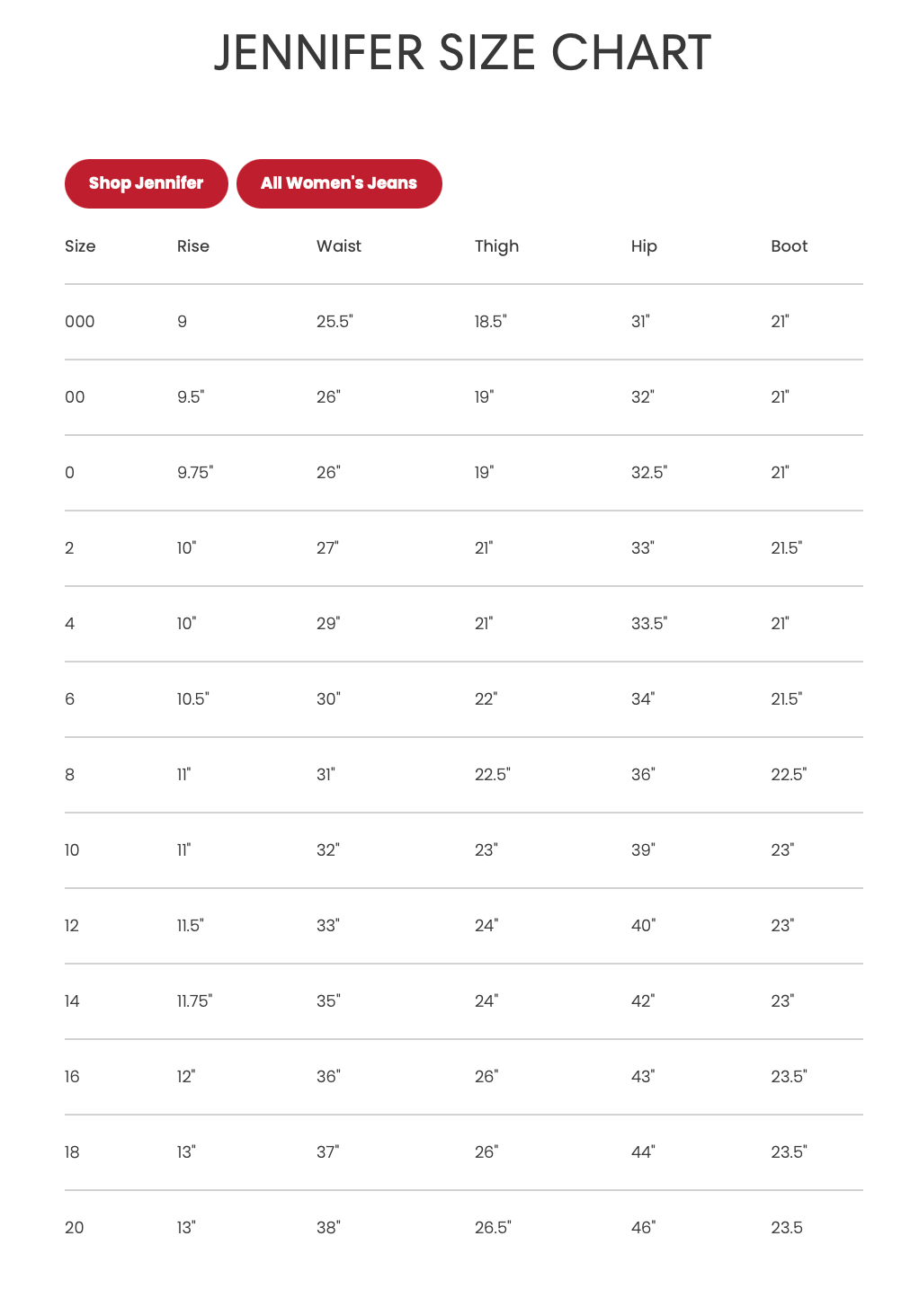Select the Thigh column header

click(496, 246)
